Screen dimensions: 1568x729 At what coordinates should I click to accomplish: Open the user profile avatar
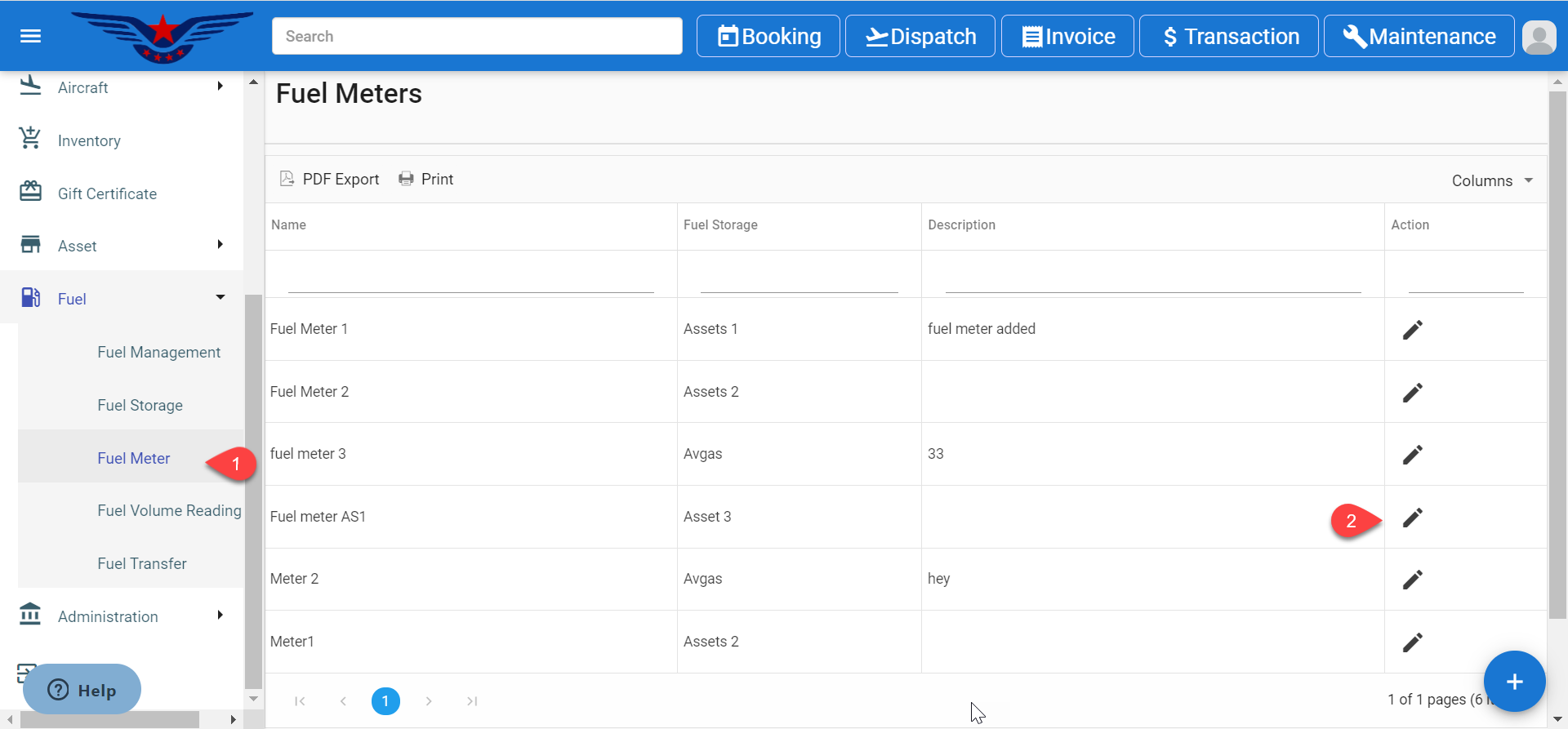(x=1539, y=37)
